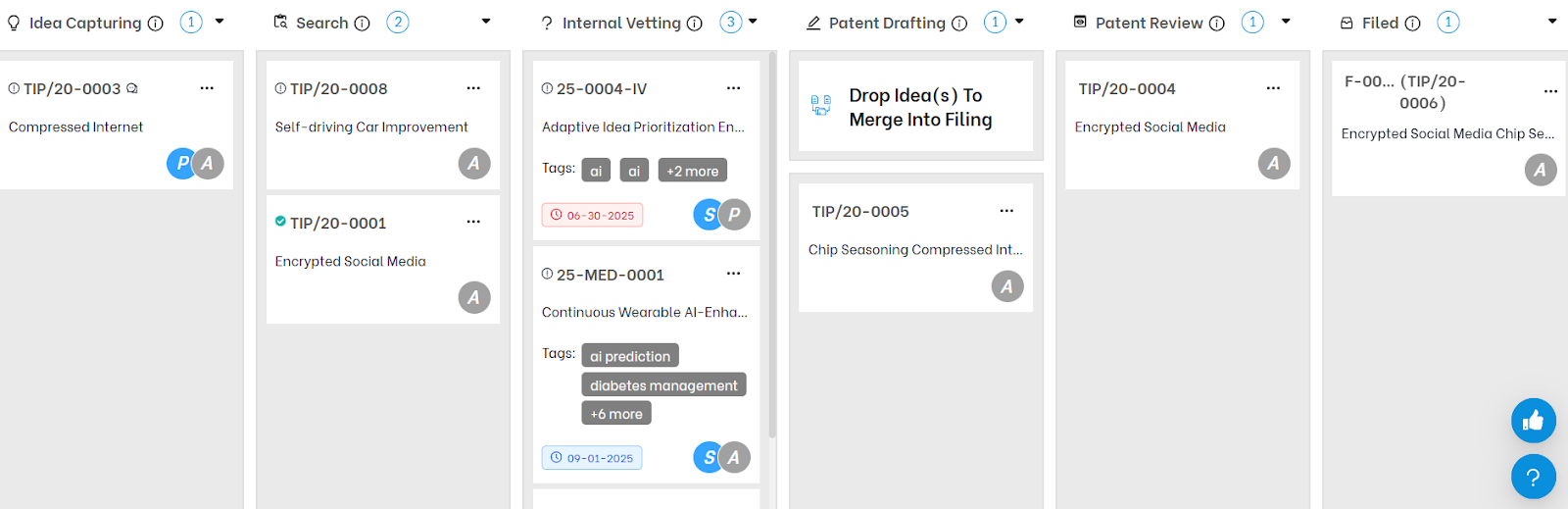Click the comment icon on TIP/20-0003
The height and width of the screenshot is (509, 1568).
click(x=132, y=88)
